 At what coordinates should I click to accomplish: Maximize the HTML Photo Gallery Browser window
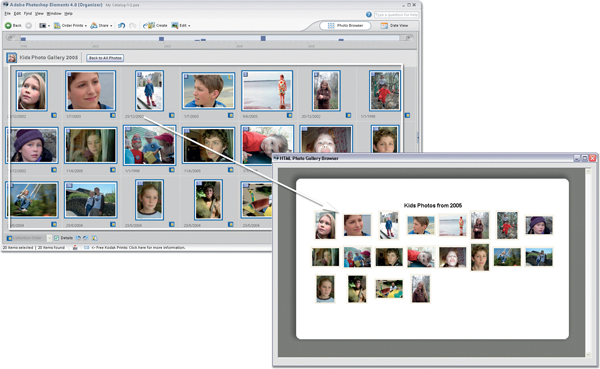coord(585,158)
